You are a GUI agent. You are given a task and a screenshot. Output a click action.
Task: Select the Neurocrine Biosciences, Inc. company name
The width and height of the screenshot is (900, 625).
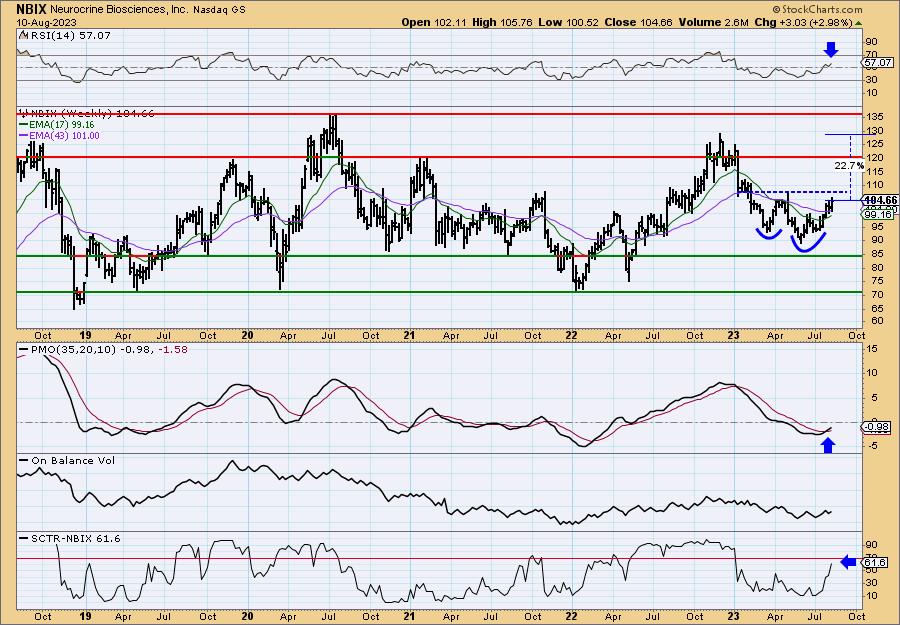pos(118,10)
